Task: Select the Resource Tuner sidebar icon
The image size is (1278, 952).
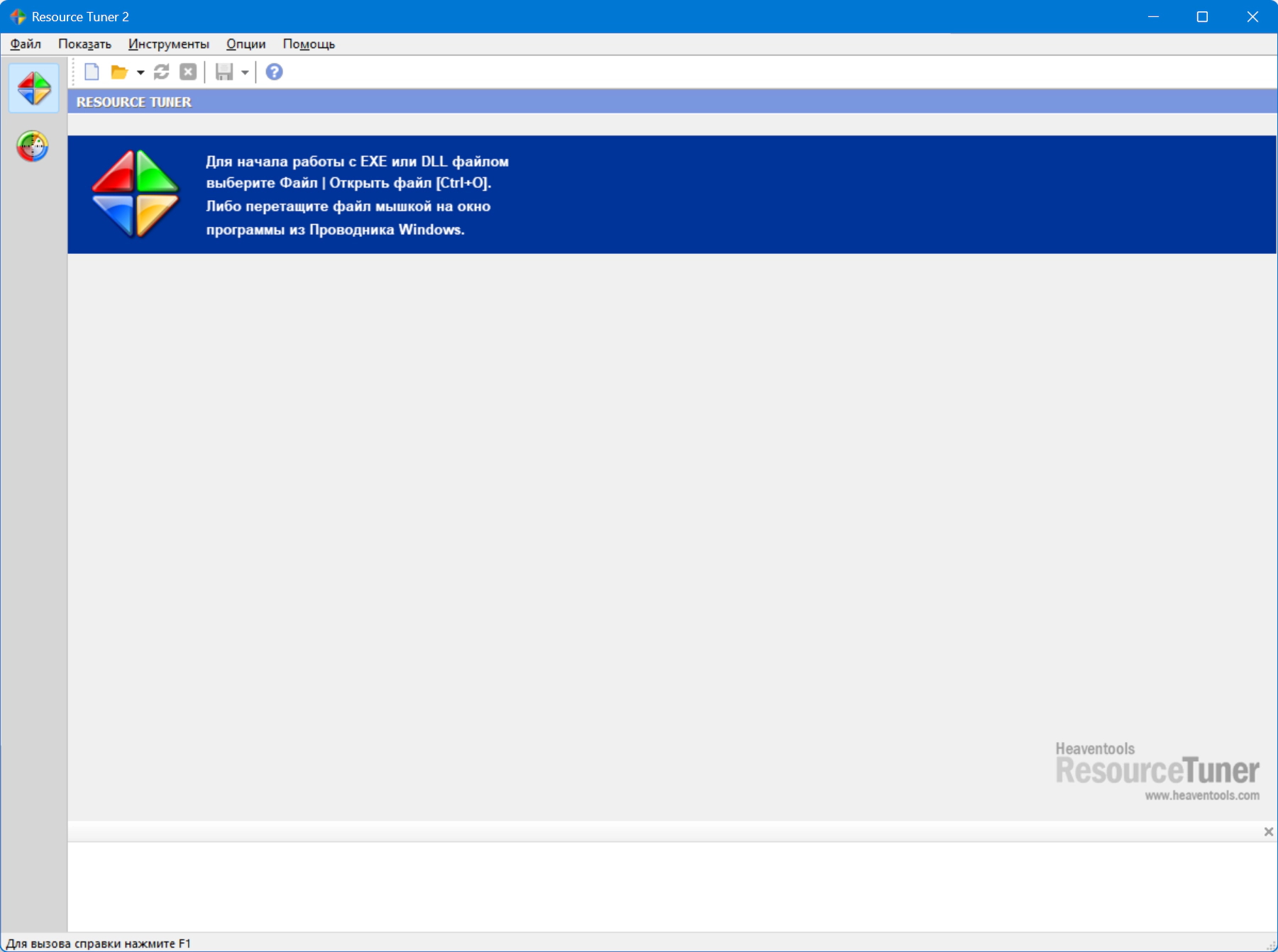Action: coord(34,88)
